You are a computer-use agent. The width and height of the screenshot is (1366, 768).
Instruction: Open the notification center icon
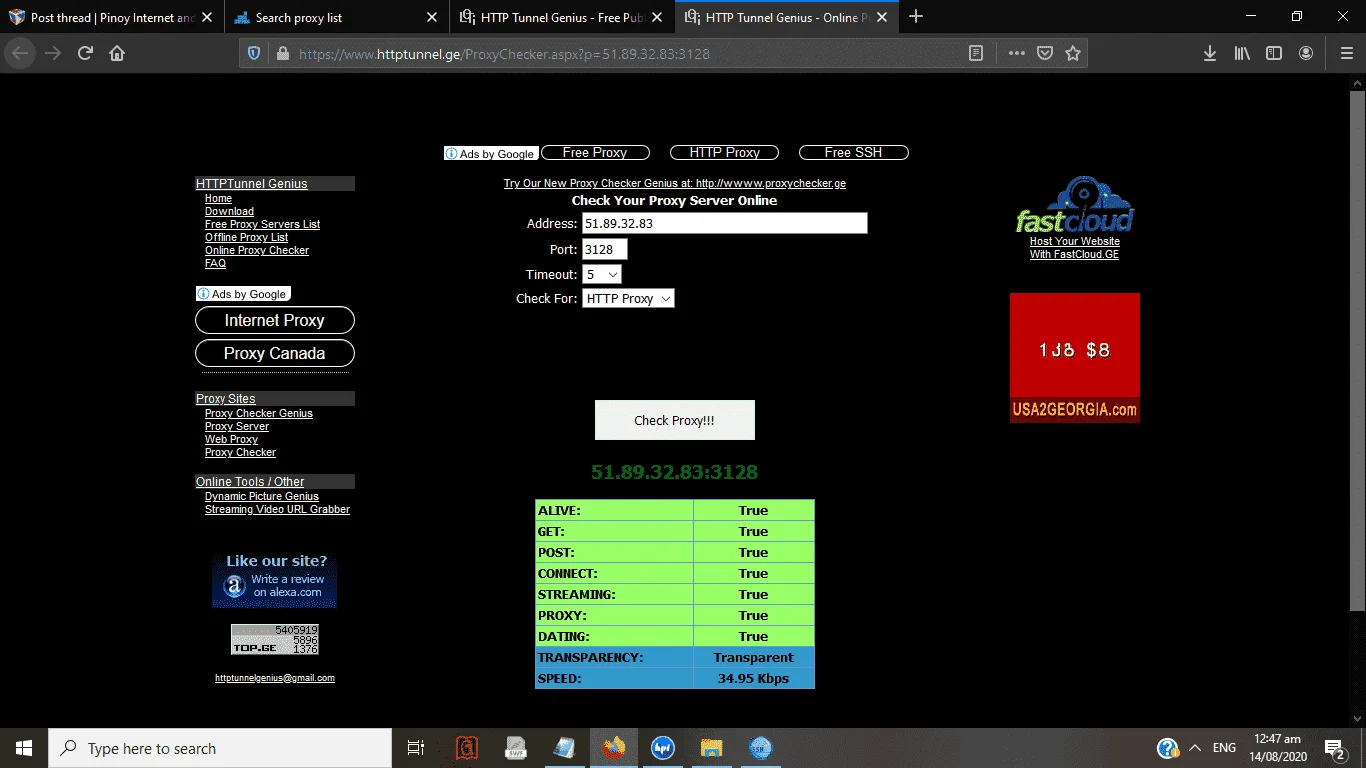tap(1335, 748)
